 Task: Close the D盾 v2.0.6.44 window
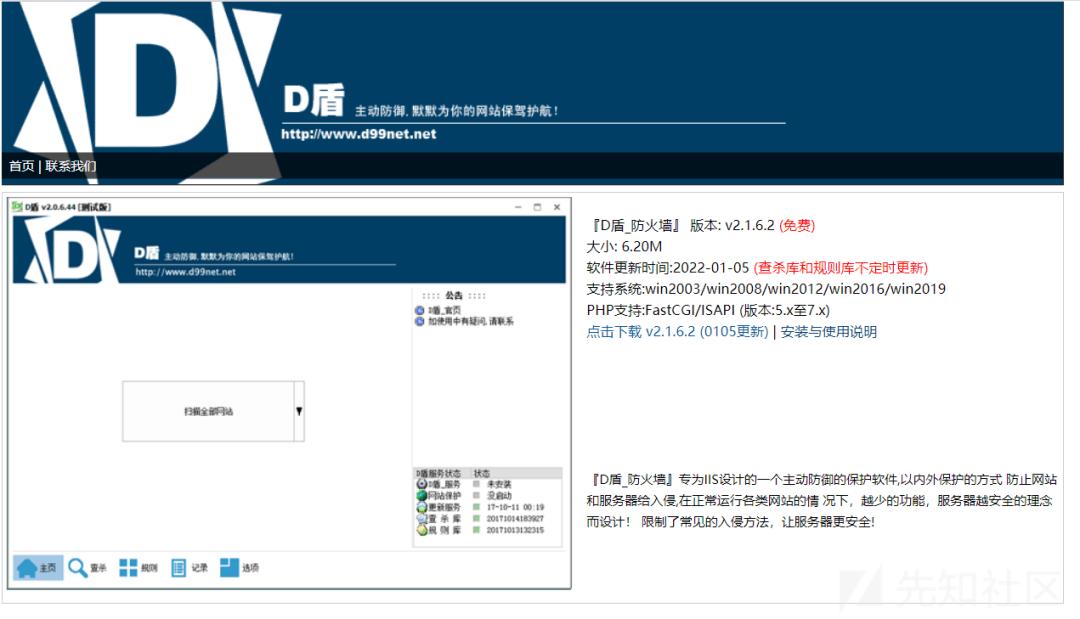click(557, 207)
